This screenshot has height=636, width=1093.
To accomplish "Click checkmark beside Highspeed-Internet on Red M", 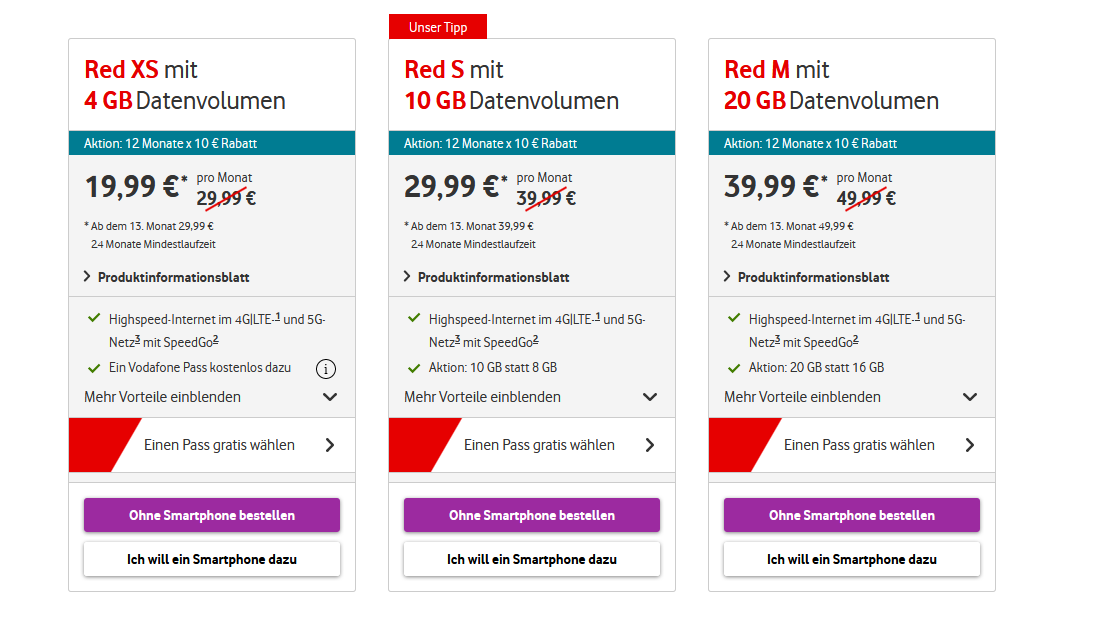I will [x=733, y=320].
